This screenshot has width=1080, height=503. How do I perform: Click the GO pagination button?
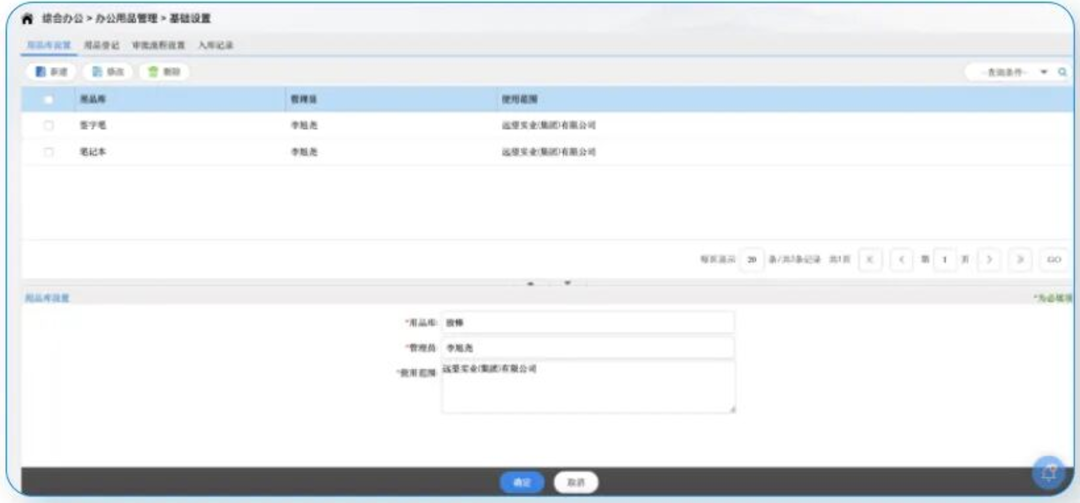pos(1054,260)
